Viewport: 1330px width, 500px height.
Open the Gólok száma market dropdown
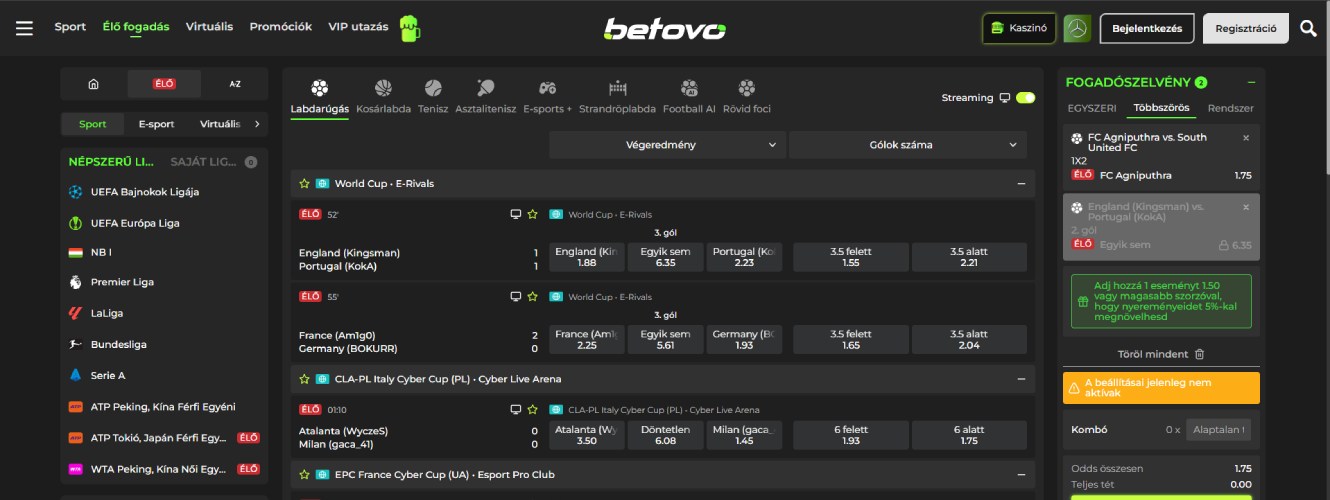click(908, 145)
